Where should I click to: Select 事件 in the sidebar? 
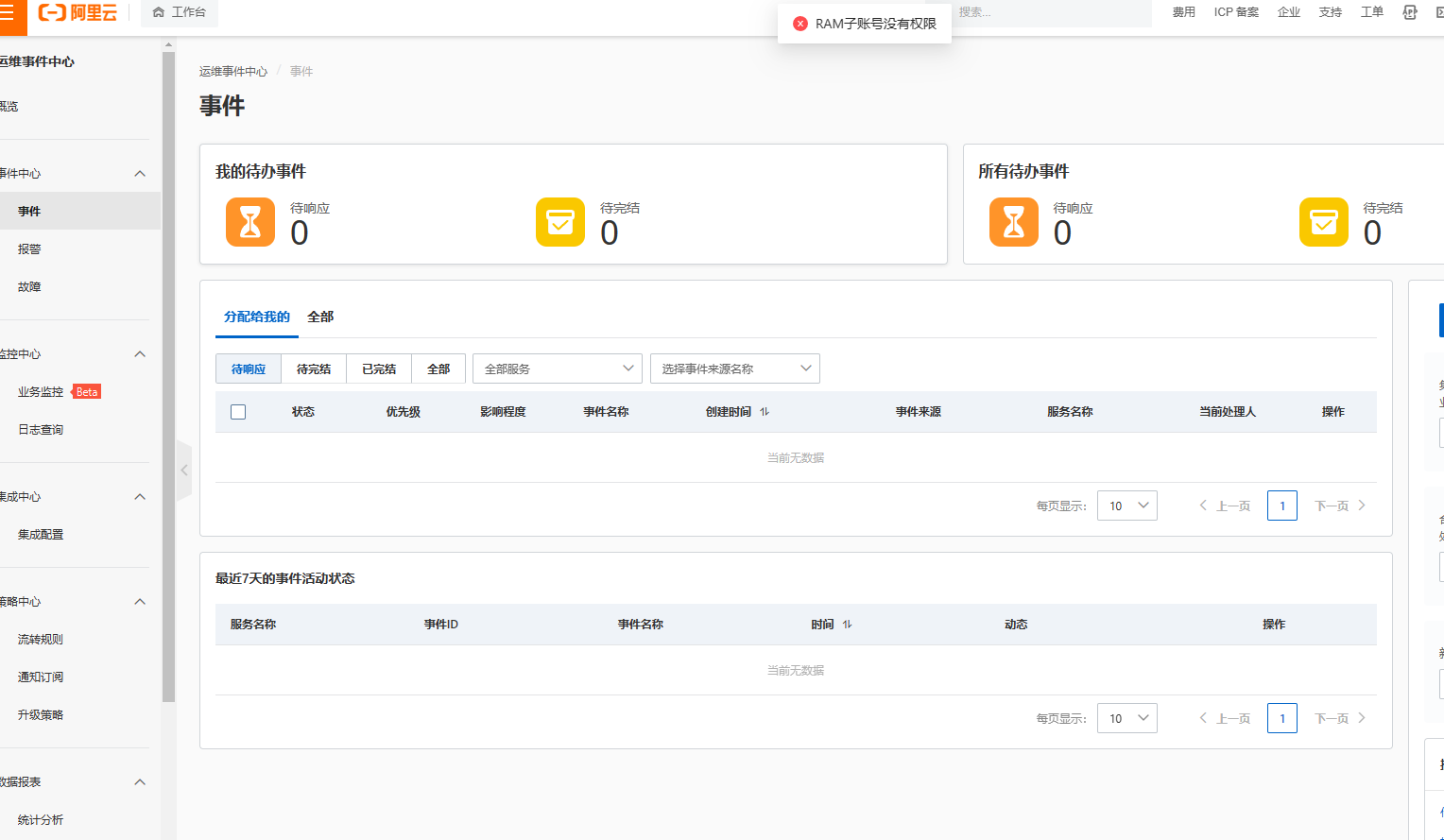[x=80, y=211]
